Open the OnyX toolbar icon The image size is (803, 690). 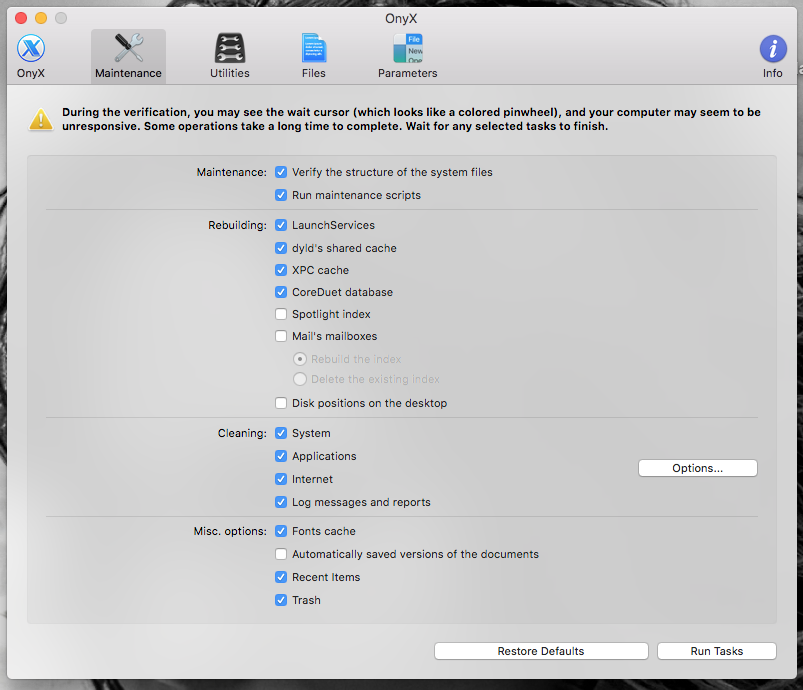pyautogui.click(x=31, y=56)
